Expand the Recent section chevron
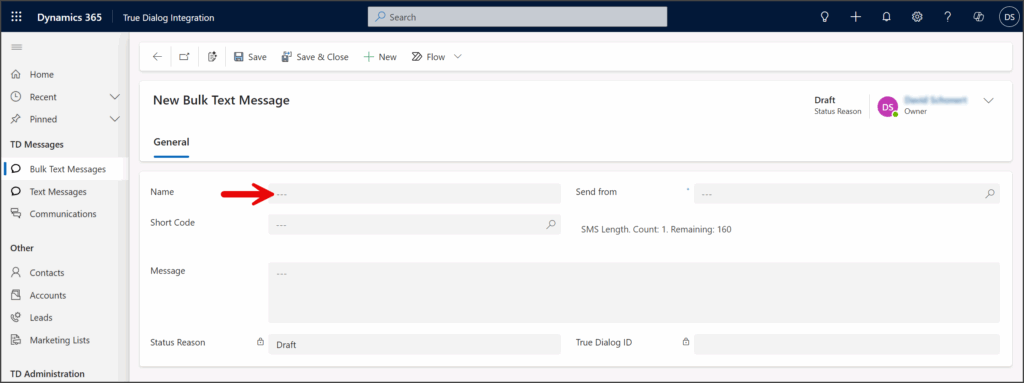This screenshot has height=383, width=1024. pyautogui.click(x=115, y=97)
